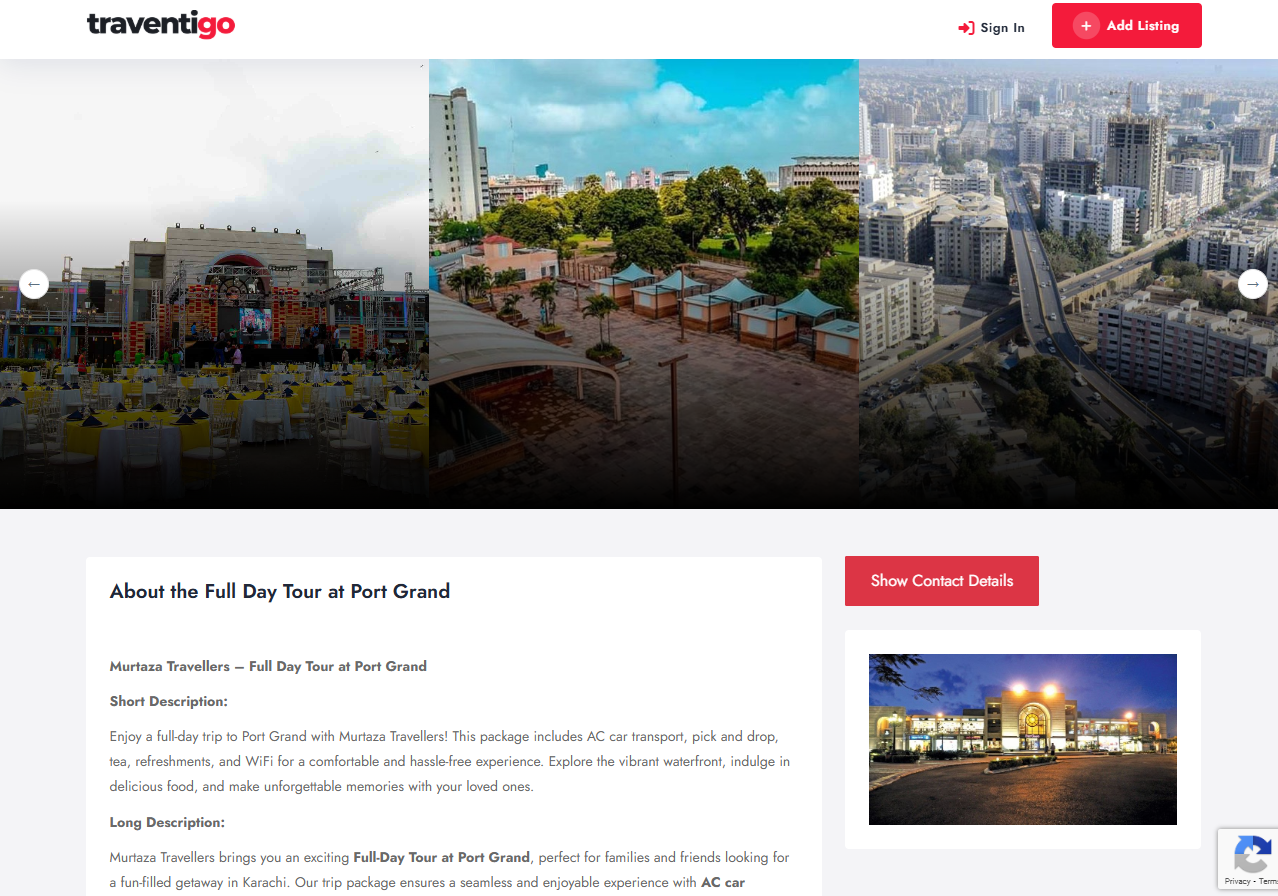
Task: Click the Sign In arrow icon
Action: click(x=966, y=28)
